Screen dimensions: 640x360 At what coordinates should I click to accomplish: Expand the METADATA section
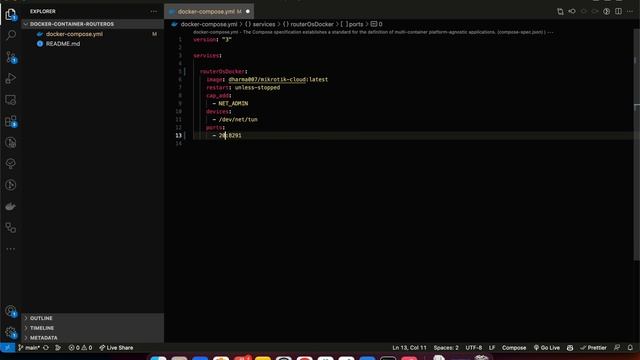coord(93,338)
